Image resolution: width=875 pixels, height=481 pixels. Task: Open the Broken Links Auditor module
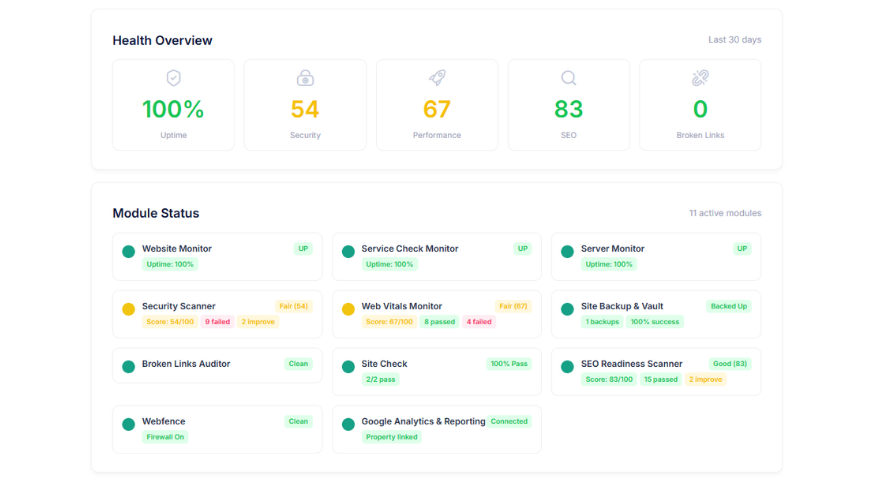217,365
